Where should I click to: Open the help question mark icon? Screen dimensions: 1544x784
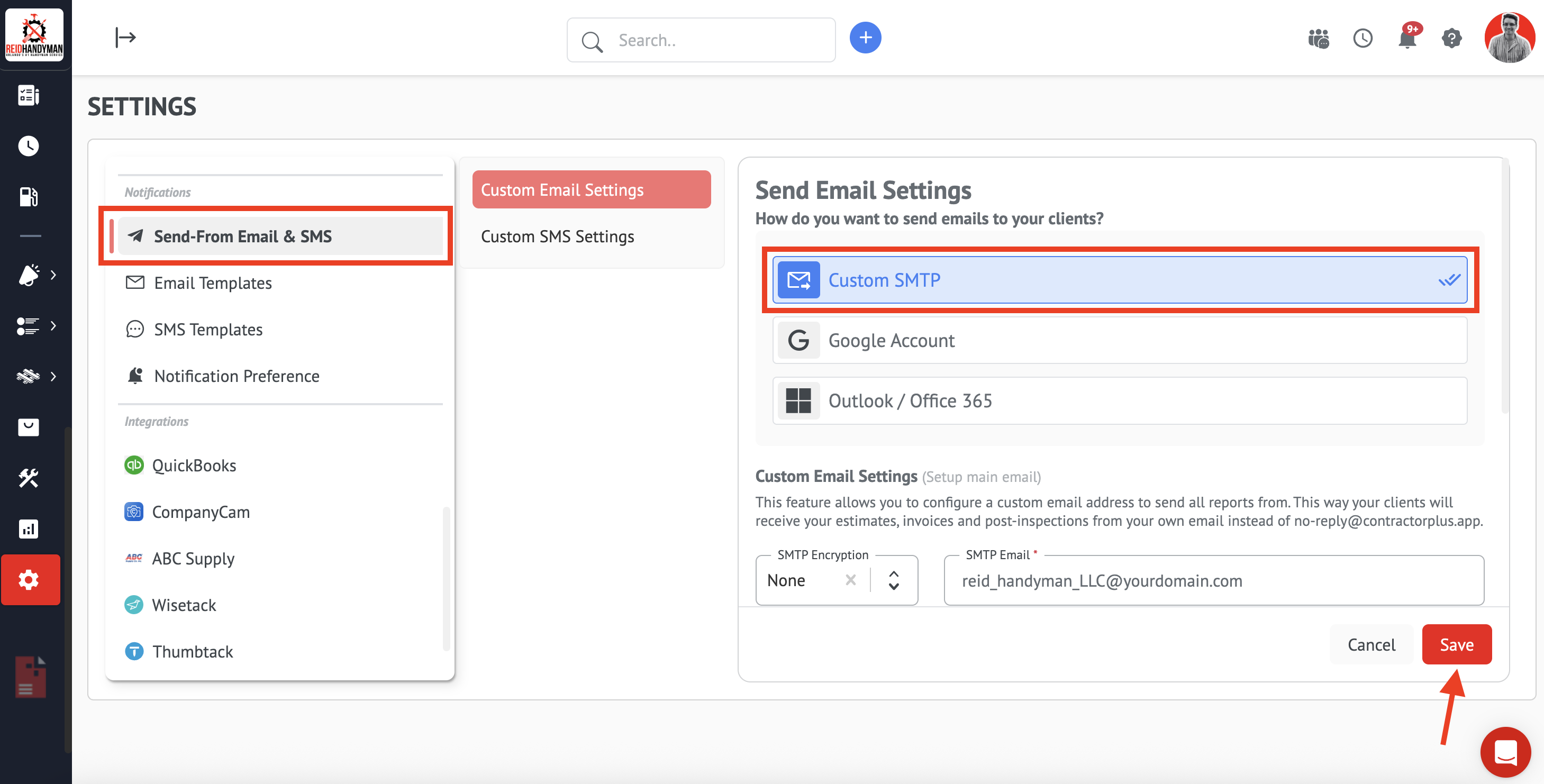pos(1451,39)
